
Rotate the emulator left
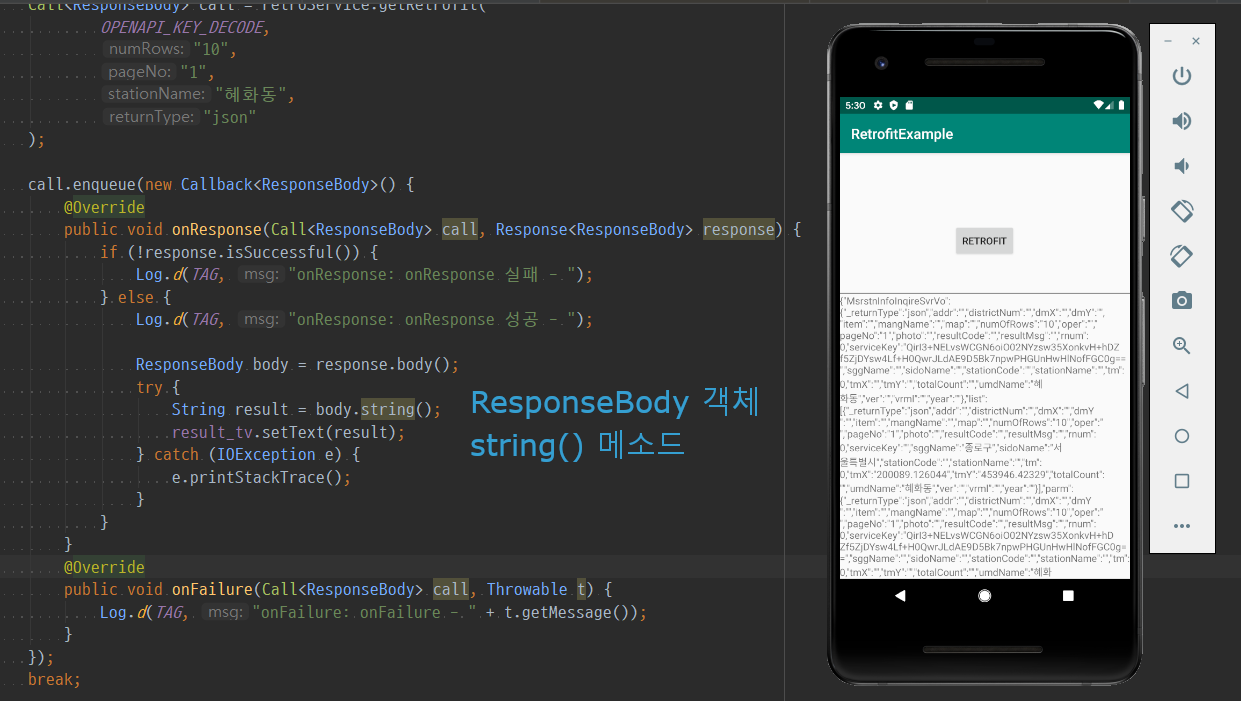pyautogui.click(x=1182, y=211)
